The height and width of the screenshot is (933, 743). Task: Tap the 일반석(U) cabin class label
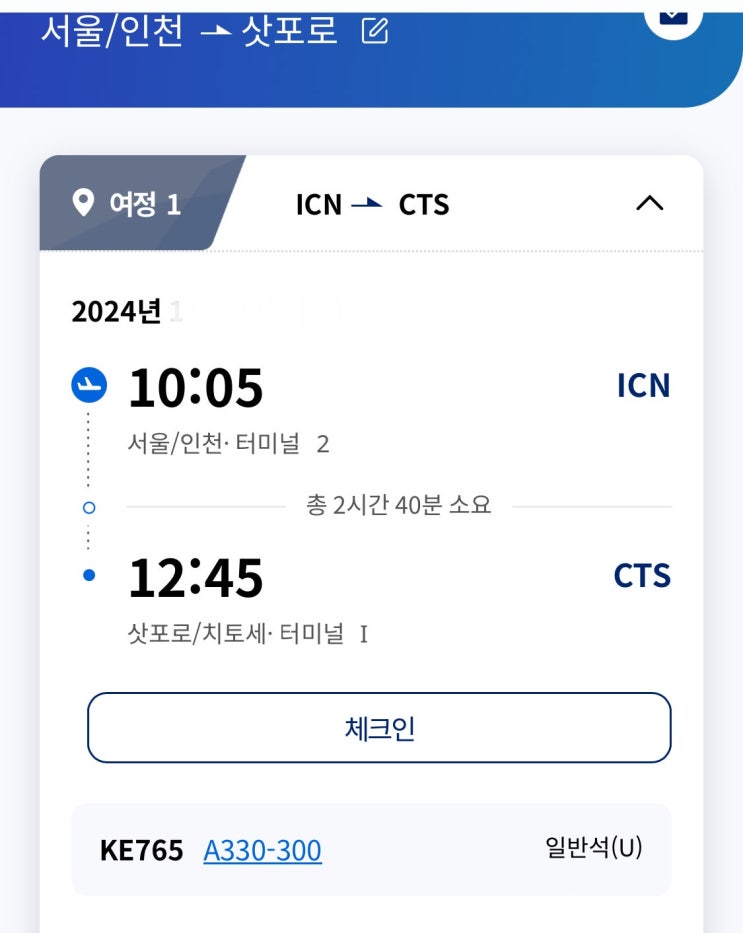593,849
